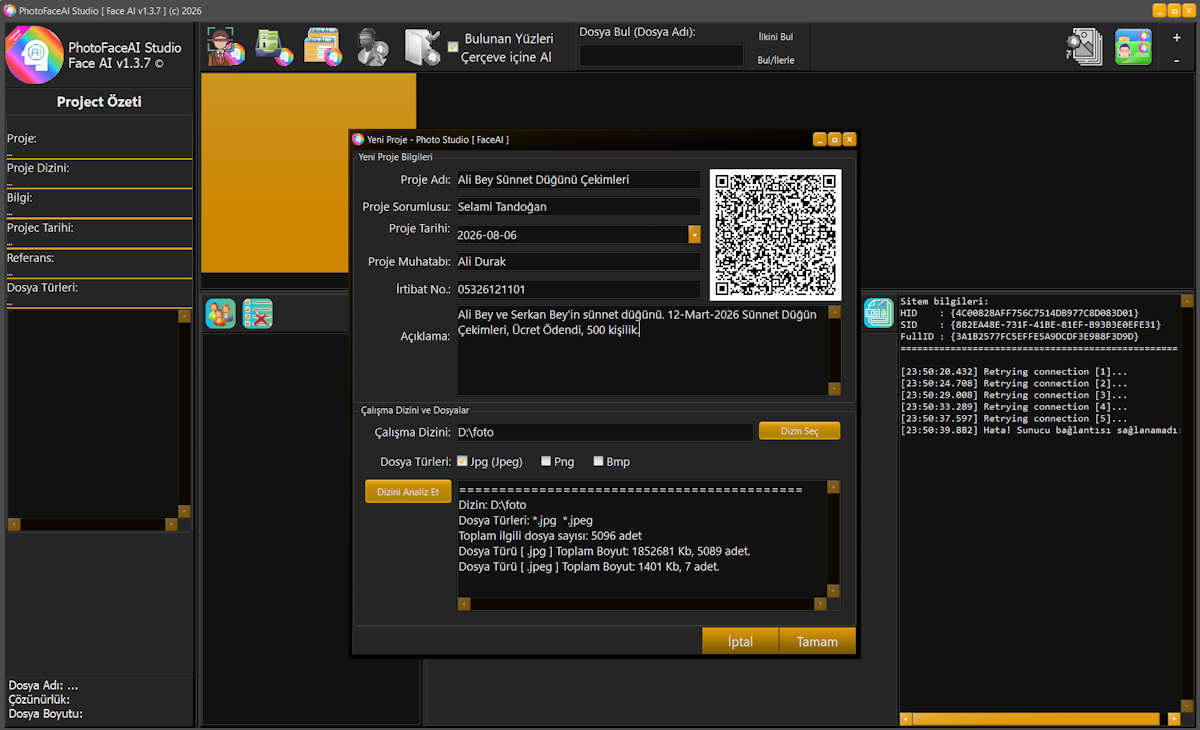Image resolution: width=1200 pixels, height=730 pixels.
Task: Click the QR code image in the dialog
Action: 776,235
